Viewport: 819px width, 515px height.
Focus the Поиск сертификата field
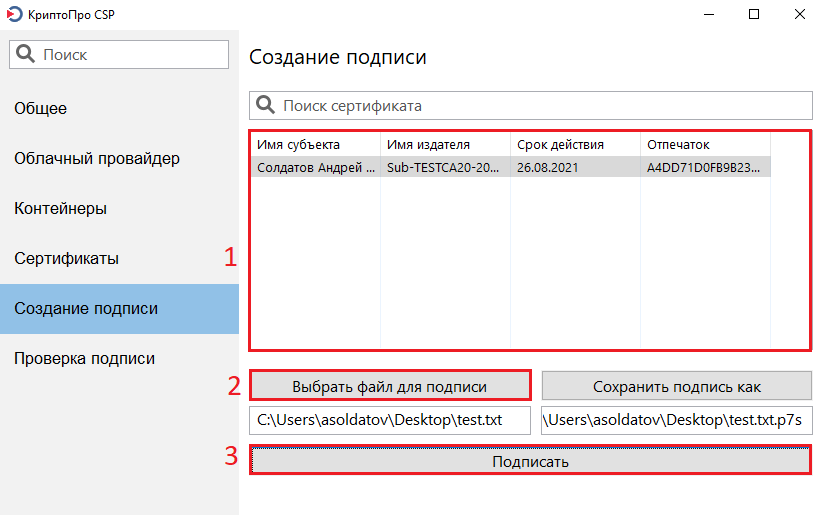(x=531, y=106)
